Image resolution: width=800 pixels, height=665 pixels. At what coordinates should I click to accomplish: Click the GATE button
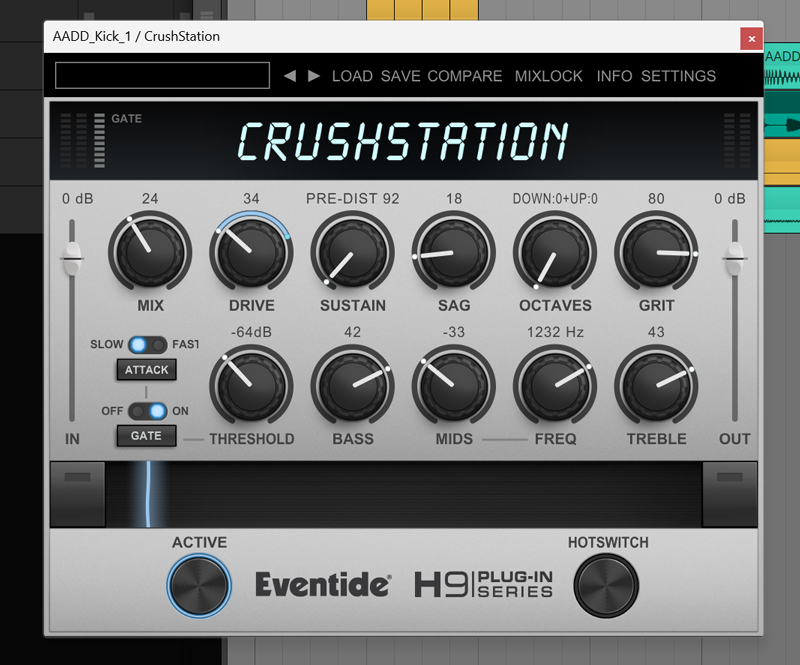146,436
